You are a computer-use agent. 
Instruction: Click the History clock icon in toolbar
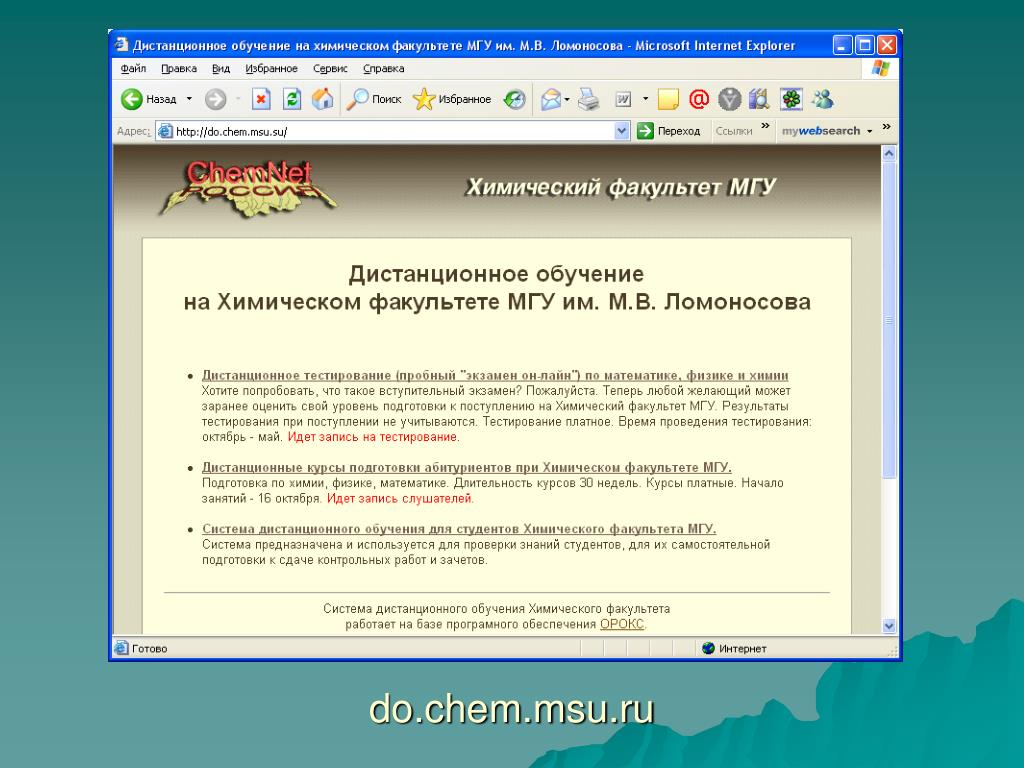(x=515, y=99)
